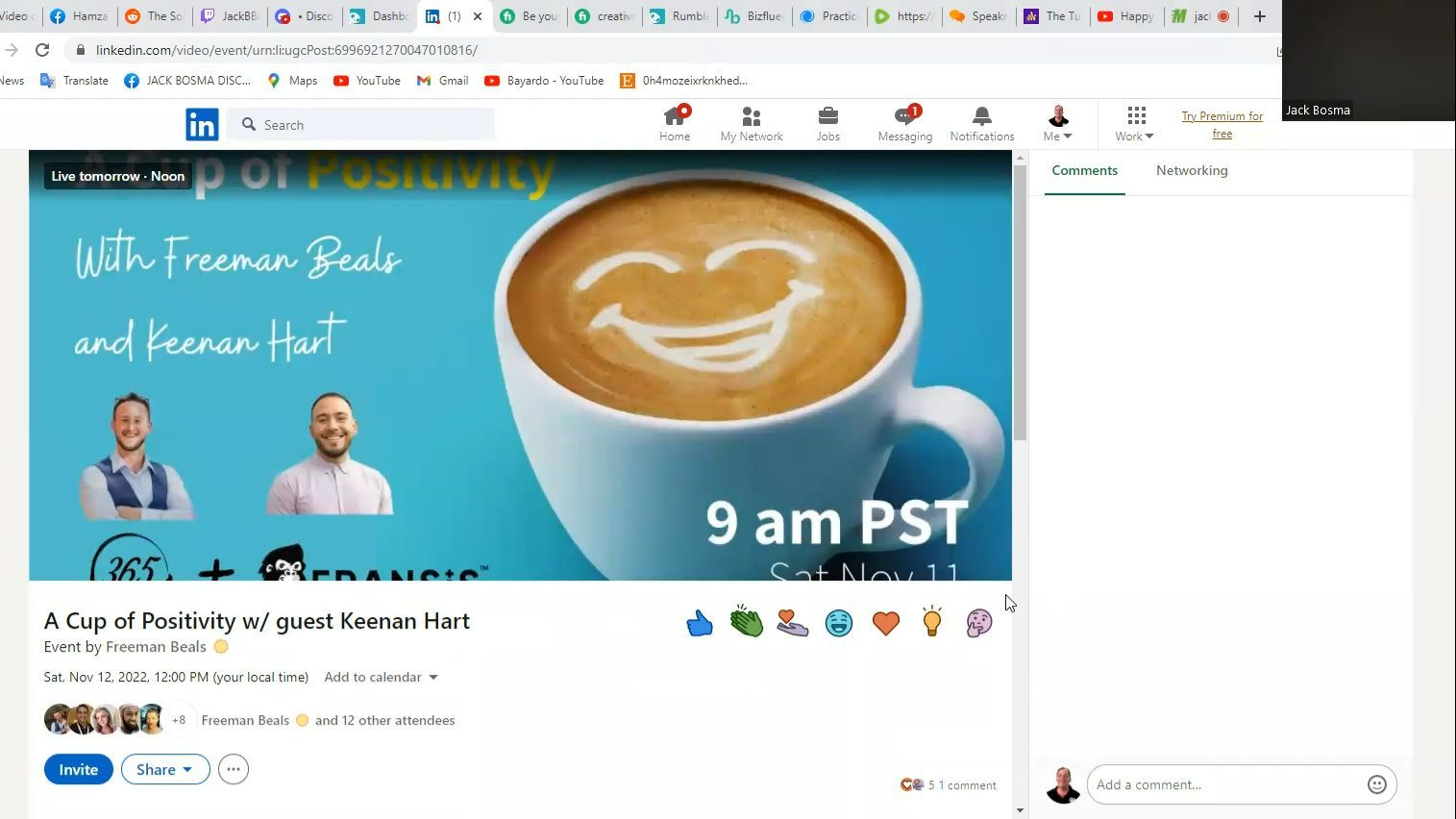The image size is (1456, 819).
Task: Click the thumbs-up Like reaction
Action: pyautogui.click(x=700, y=624)
